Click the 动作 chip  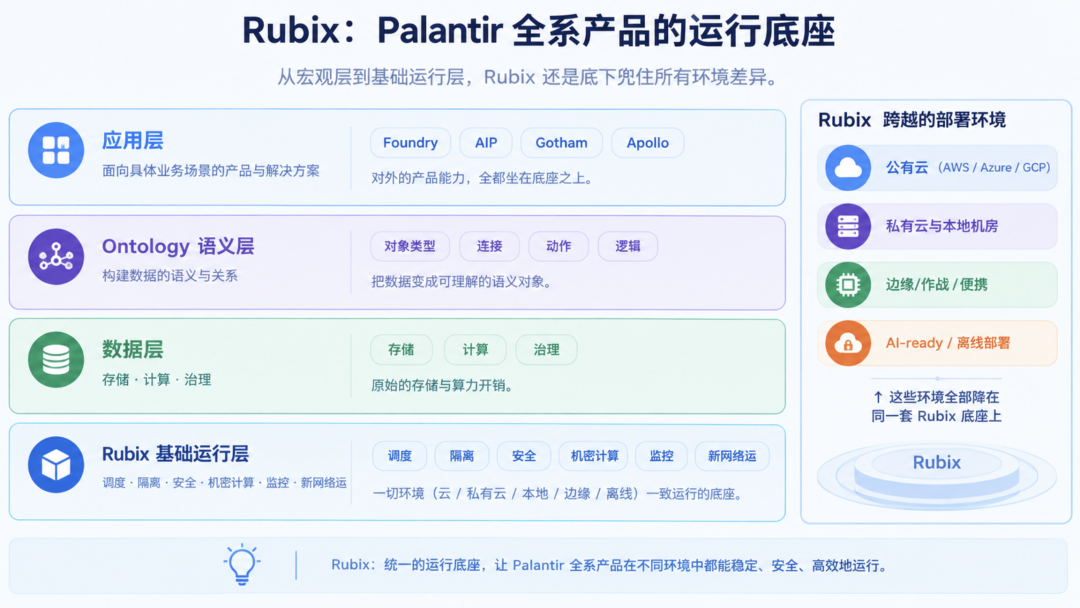[x=559, y=247]
